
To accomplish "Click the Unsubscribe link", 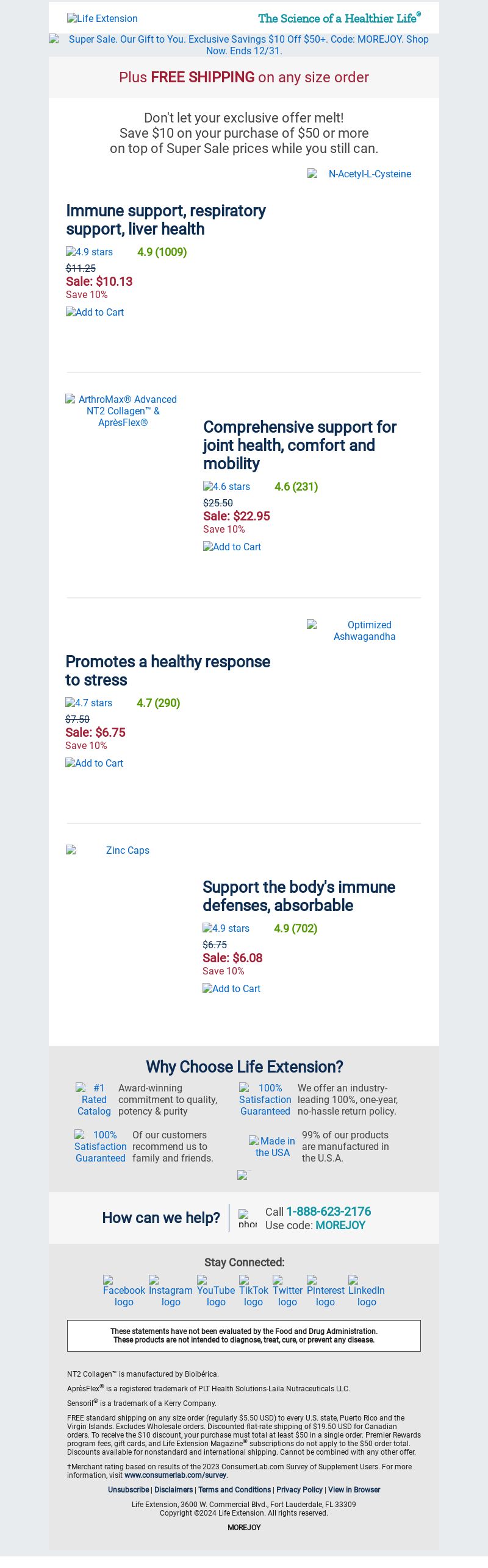I will pyautogui.click(x=128, y=1489).
